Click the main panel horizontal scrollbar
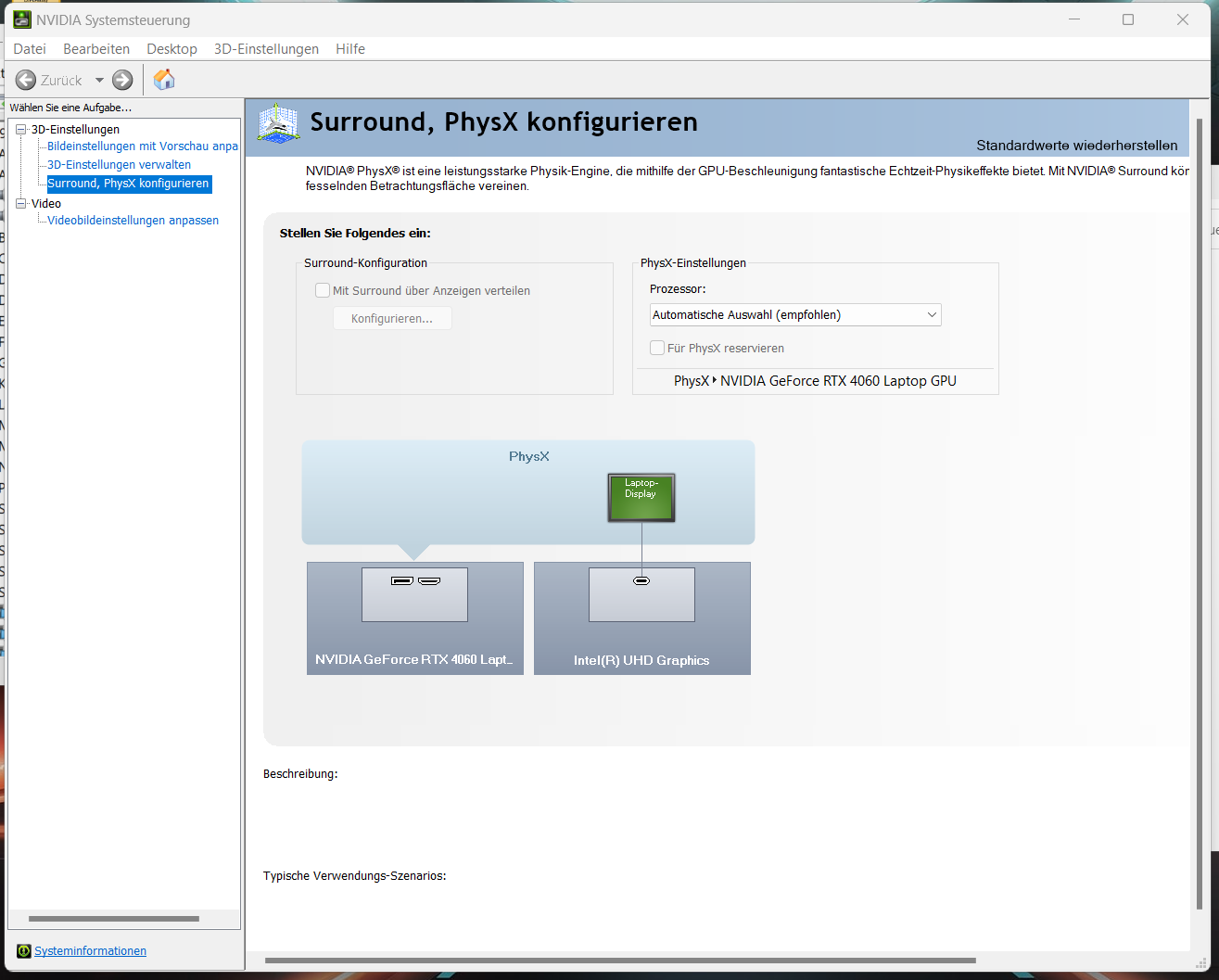 [x=620, y=961]
